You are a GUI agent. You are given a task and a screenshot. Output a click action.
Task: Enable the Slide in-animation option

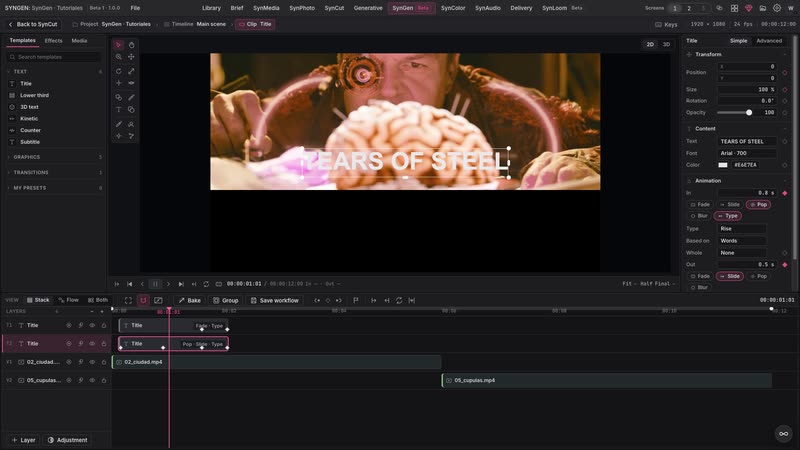tap(730, 204)
